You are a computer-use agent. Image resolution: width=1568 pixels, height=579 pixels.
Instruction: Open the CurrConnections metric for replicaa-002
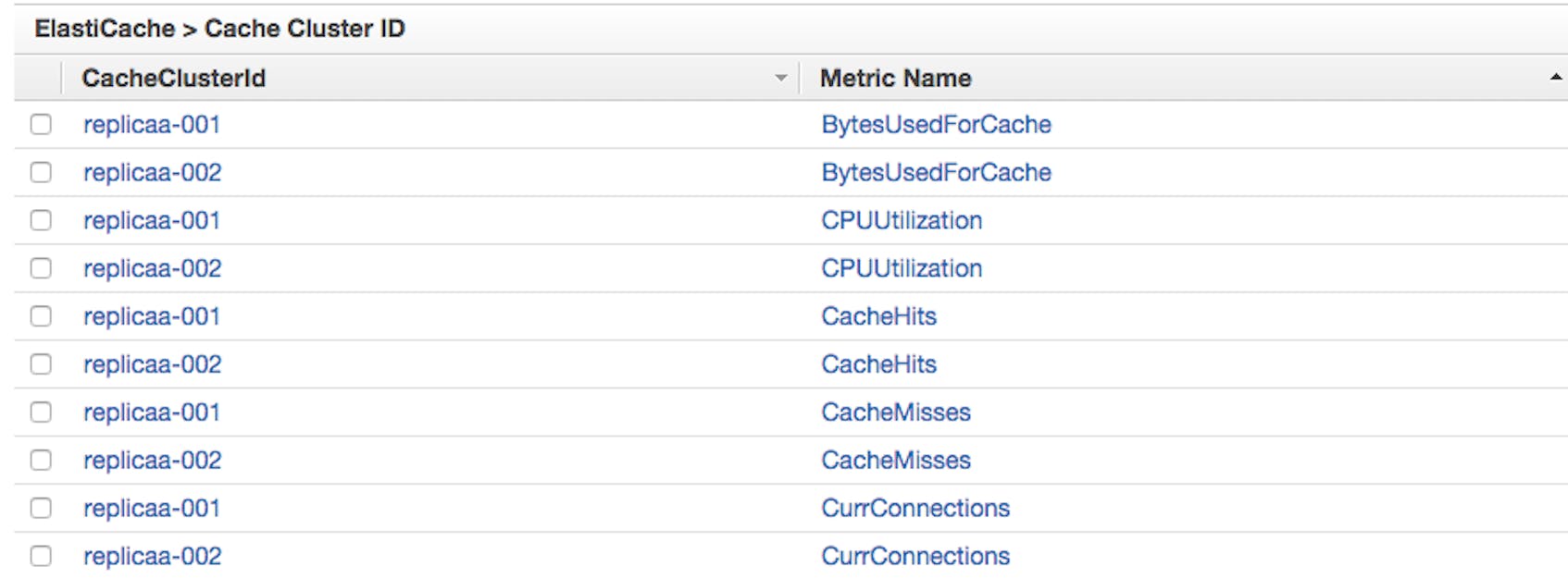pyautogui.click(x=914, y=556)
